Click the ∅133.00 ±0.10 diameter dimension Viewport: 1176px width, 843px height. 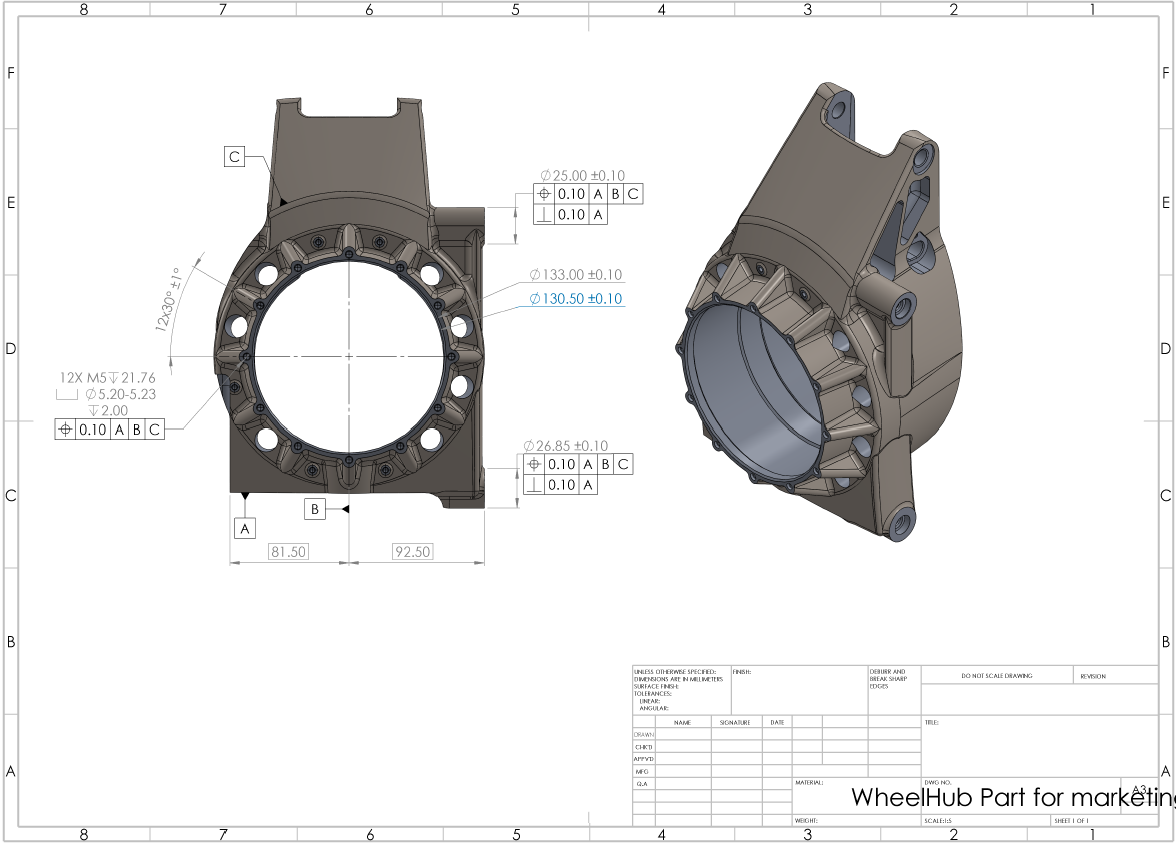[x=576, y=274]
